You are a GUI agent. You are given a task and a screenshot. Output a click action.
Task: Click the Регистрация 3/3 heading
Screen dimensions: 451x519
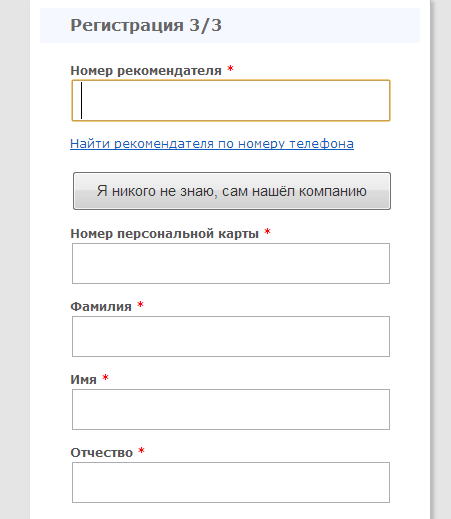coord(146,25)
